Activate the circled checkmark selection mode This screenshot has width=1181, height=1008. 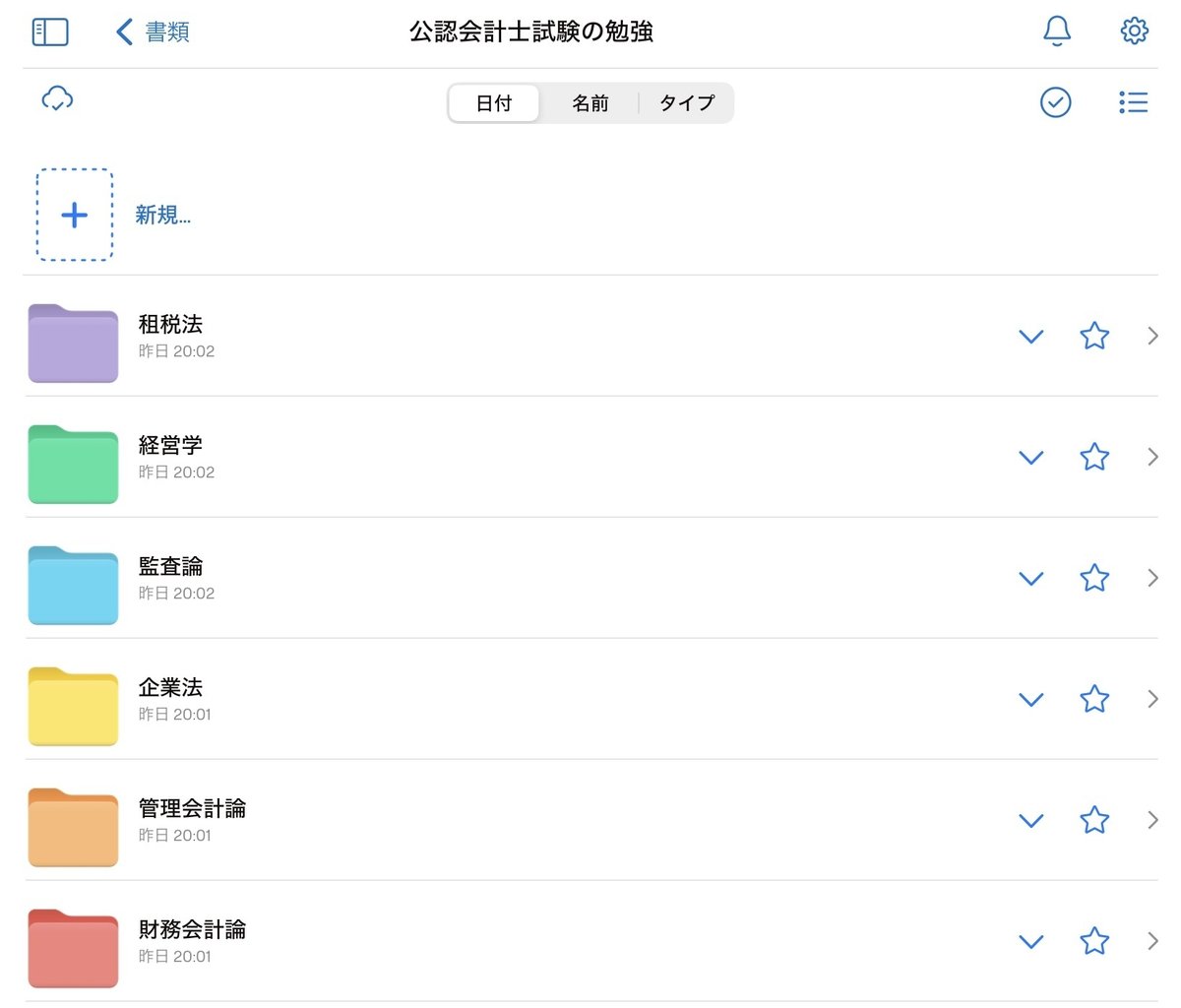coord(1056,102)
